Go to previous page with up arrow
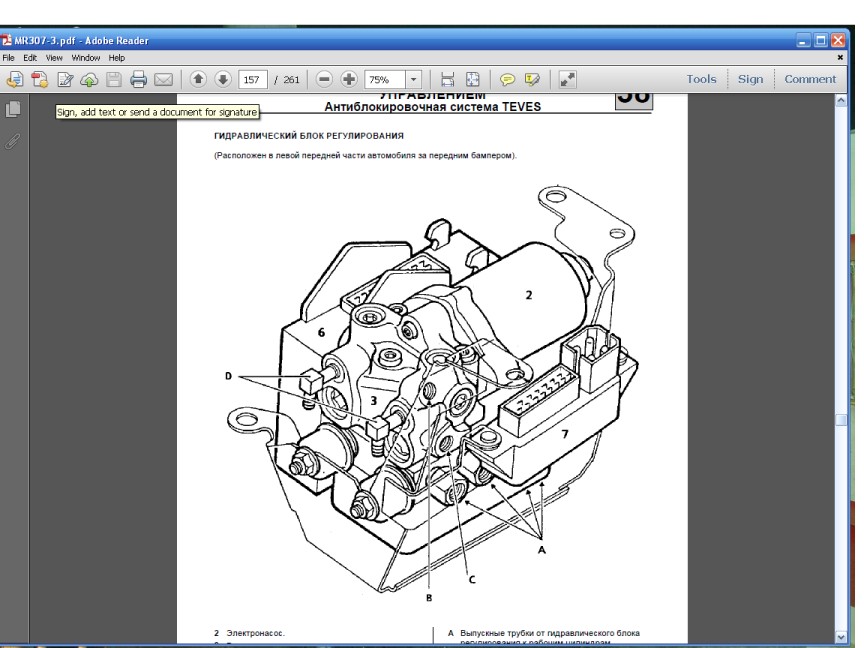Screen dimensions: 864x648 point(198,79)
